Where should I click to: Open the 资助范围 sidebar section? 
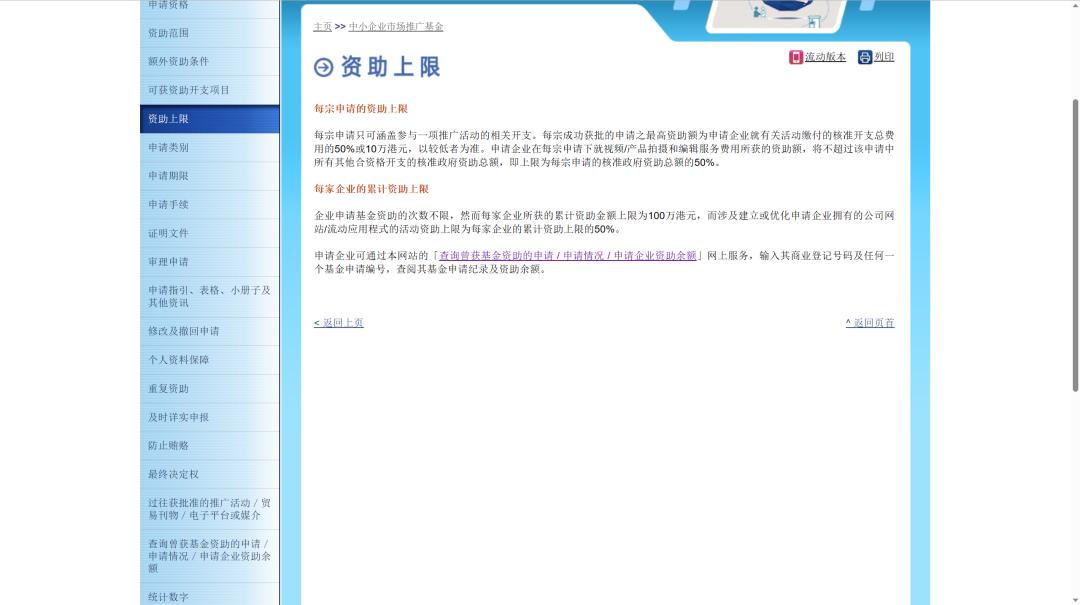tap(170, 32)
